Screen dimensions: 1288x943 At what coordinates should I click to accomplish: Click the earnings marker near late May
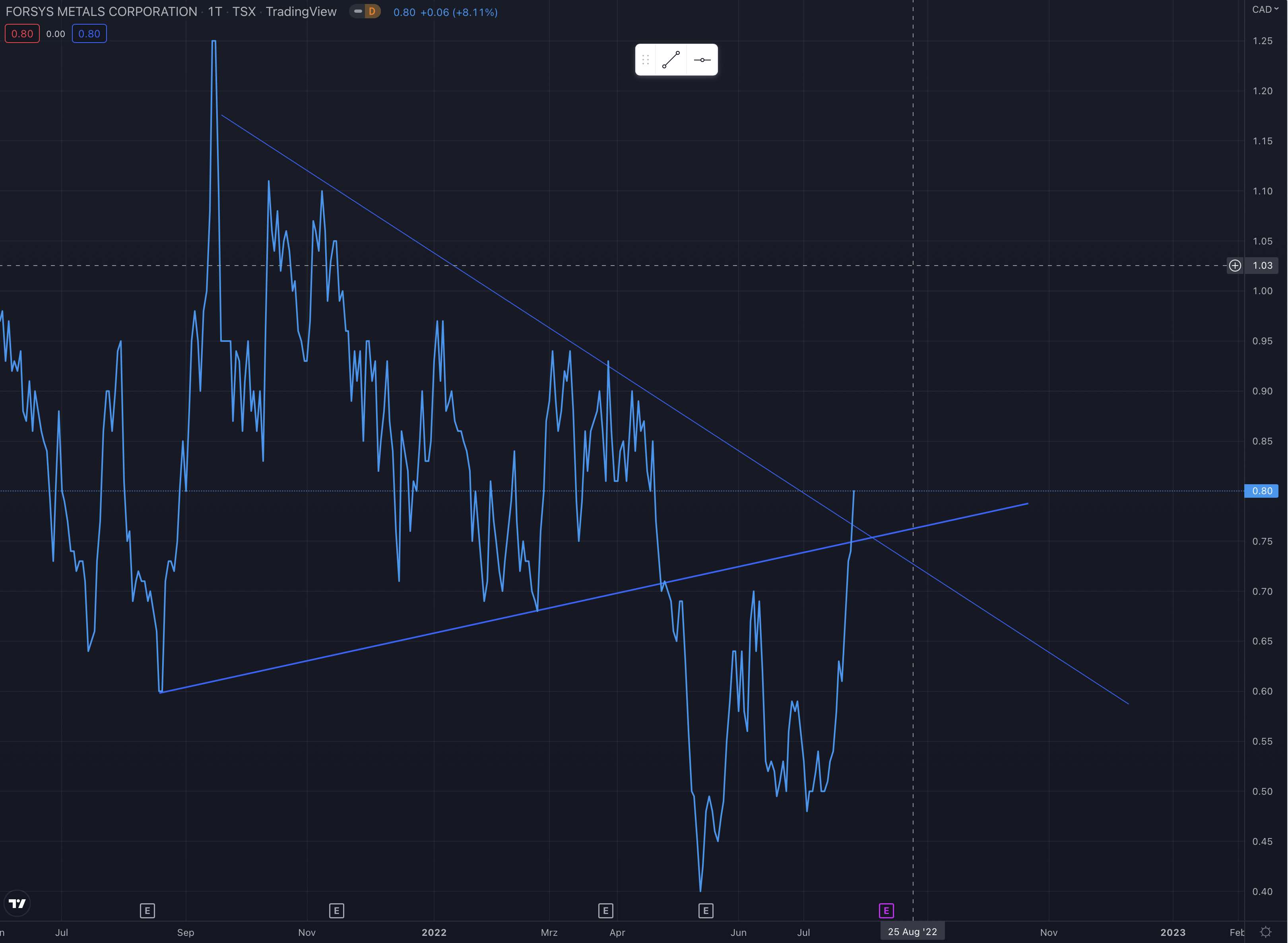706,910
